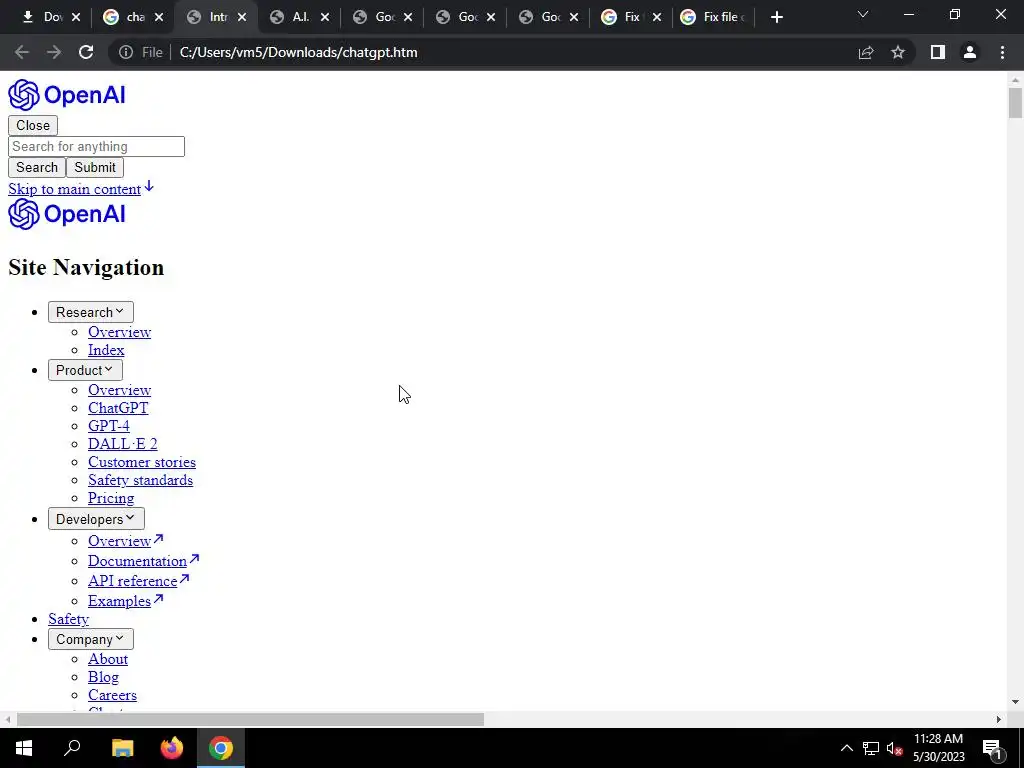Open the Overview link under Research
This screenshot has width=1024, height=768.
(x=120, y=332)
